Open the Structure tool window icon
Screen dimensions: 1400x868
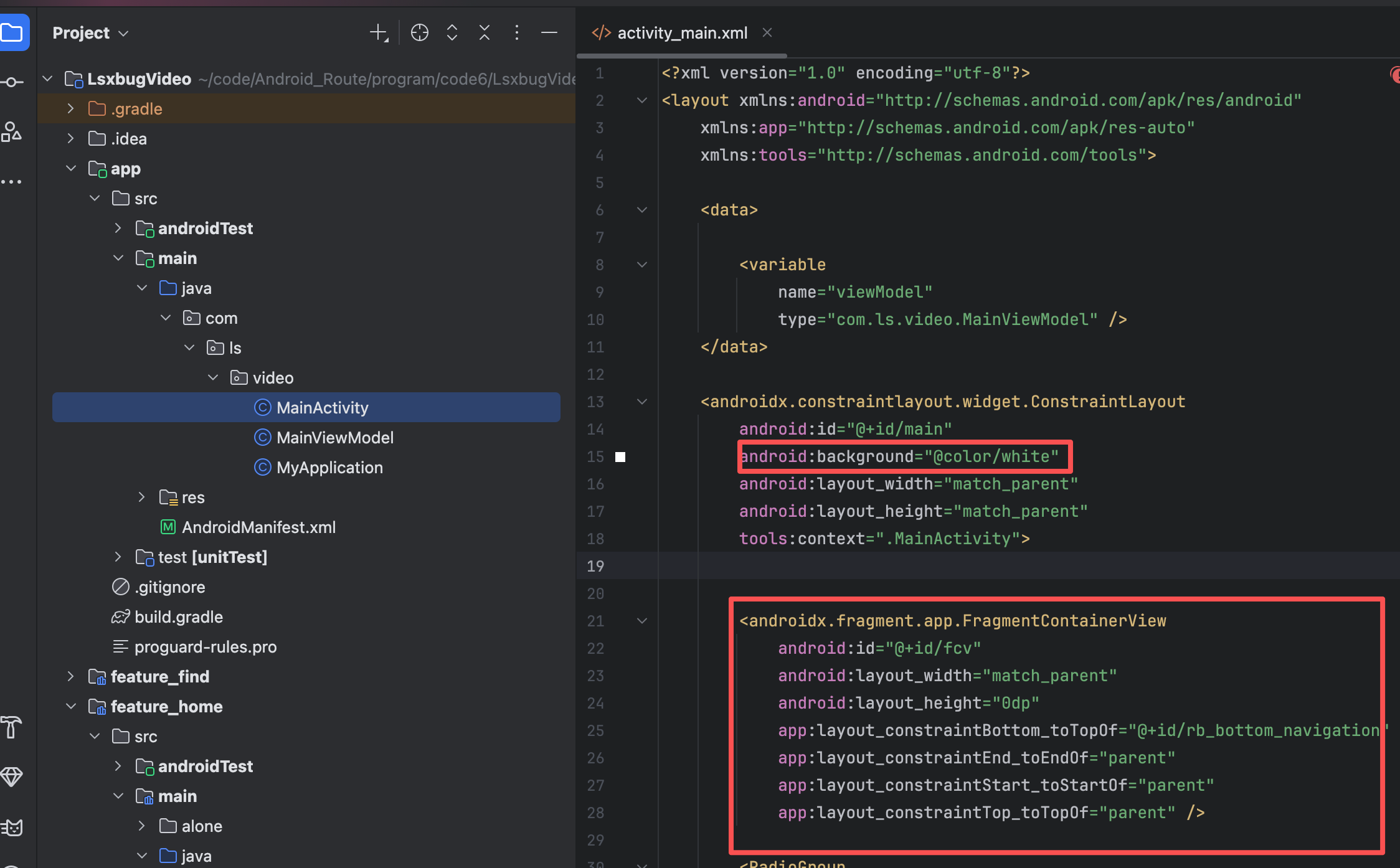[12, 132]
